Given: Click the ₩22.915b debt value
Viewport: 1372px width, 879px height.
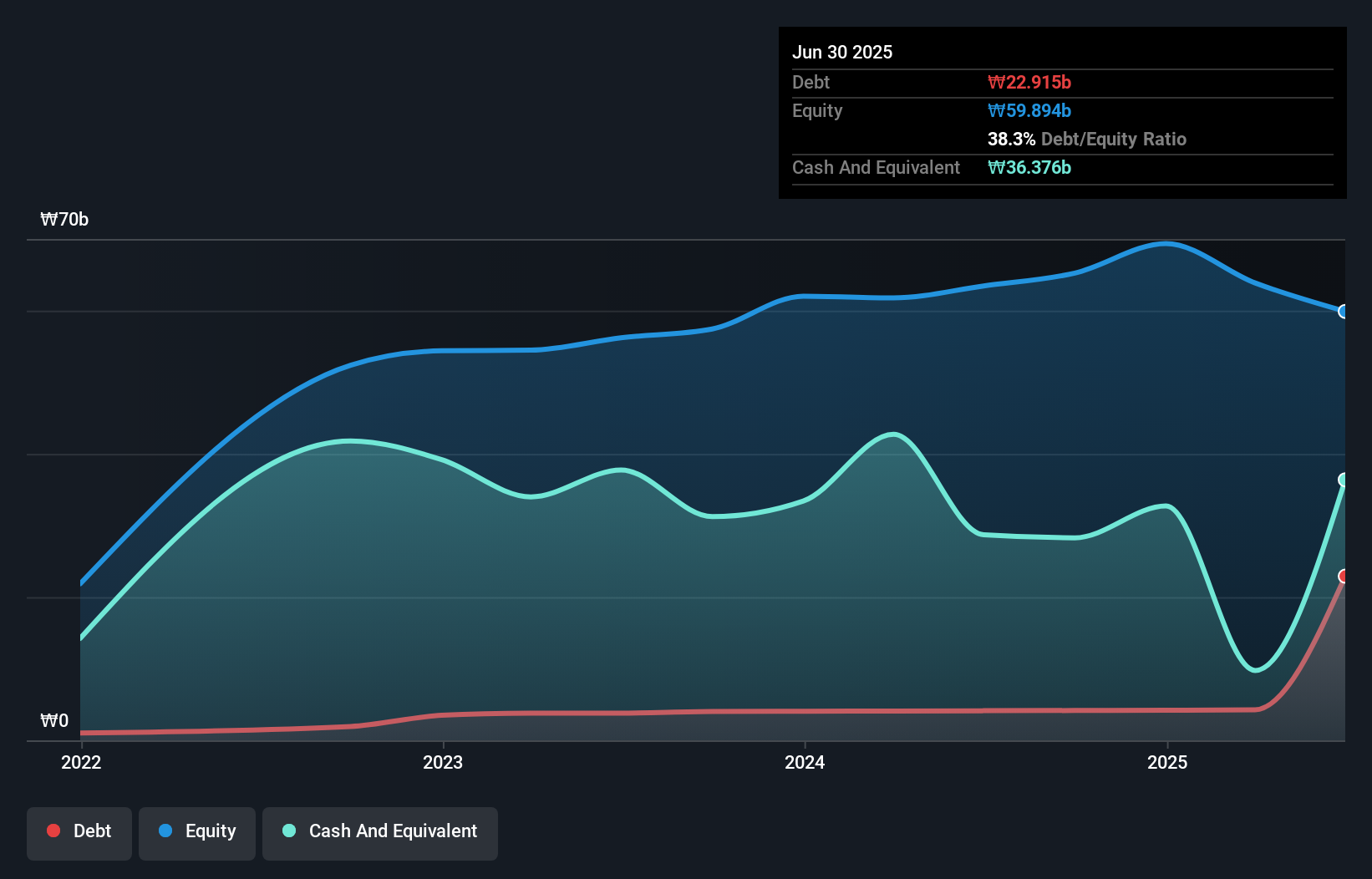Looking at the screenshot, I should [1029, 82].
